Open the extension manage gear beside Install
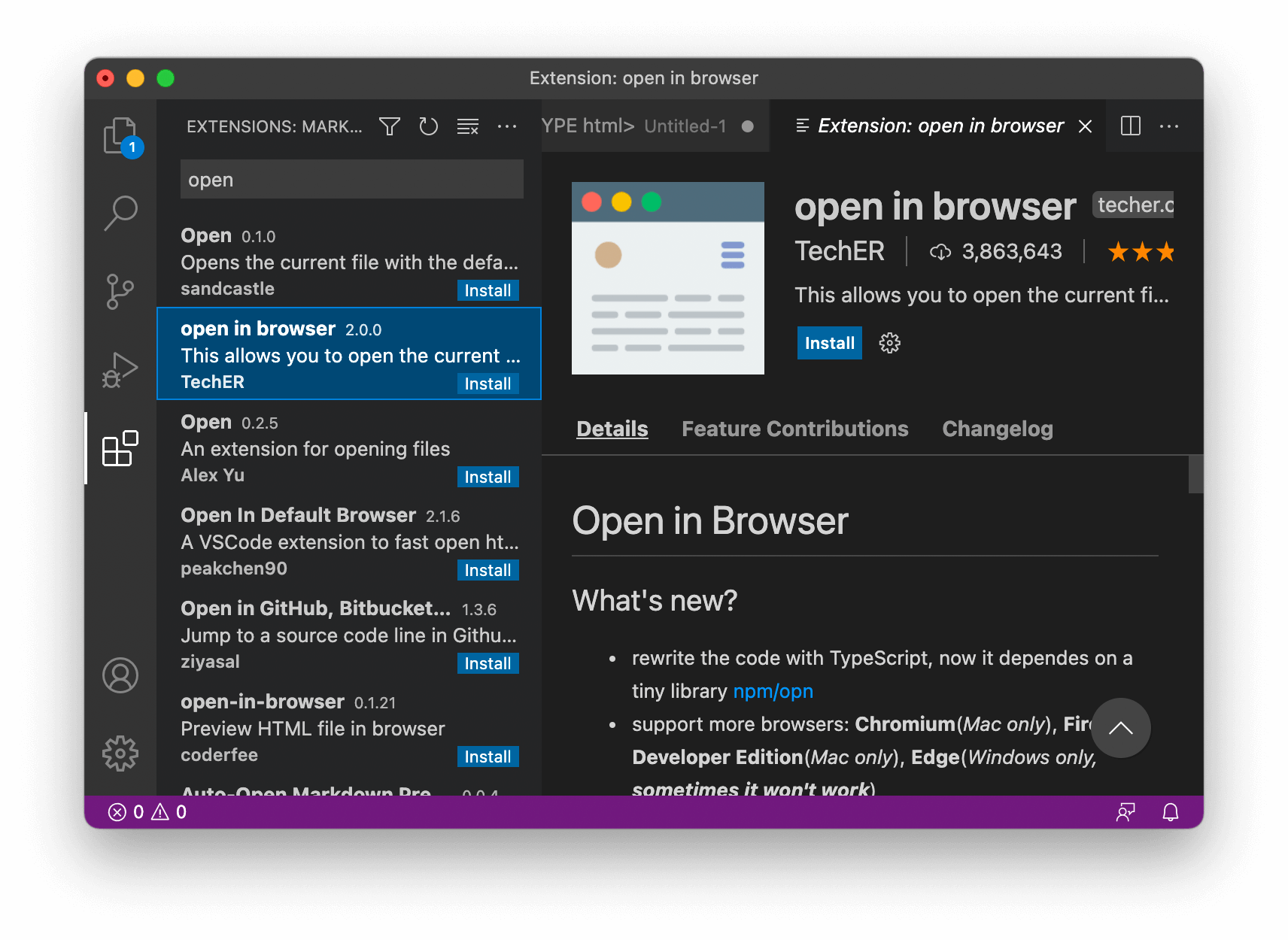The image size is (1288, 940). click(x=890, y=343)
